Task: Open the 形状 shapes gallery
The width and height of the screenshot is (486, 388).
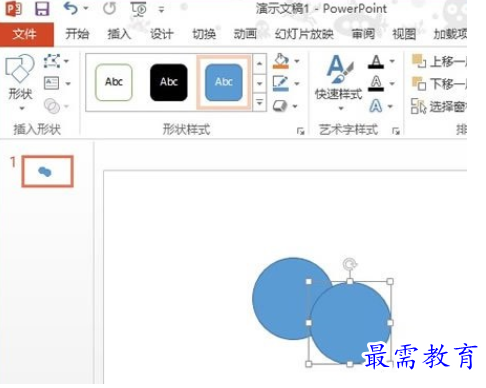Action: (x=20, y=83)
